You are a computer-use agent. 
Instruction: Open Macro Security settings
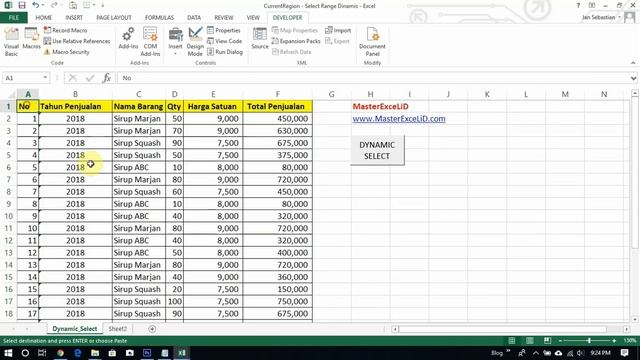coord(66,52)
